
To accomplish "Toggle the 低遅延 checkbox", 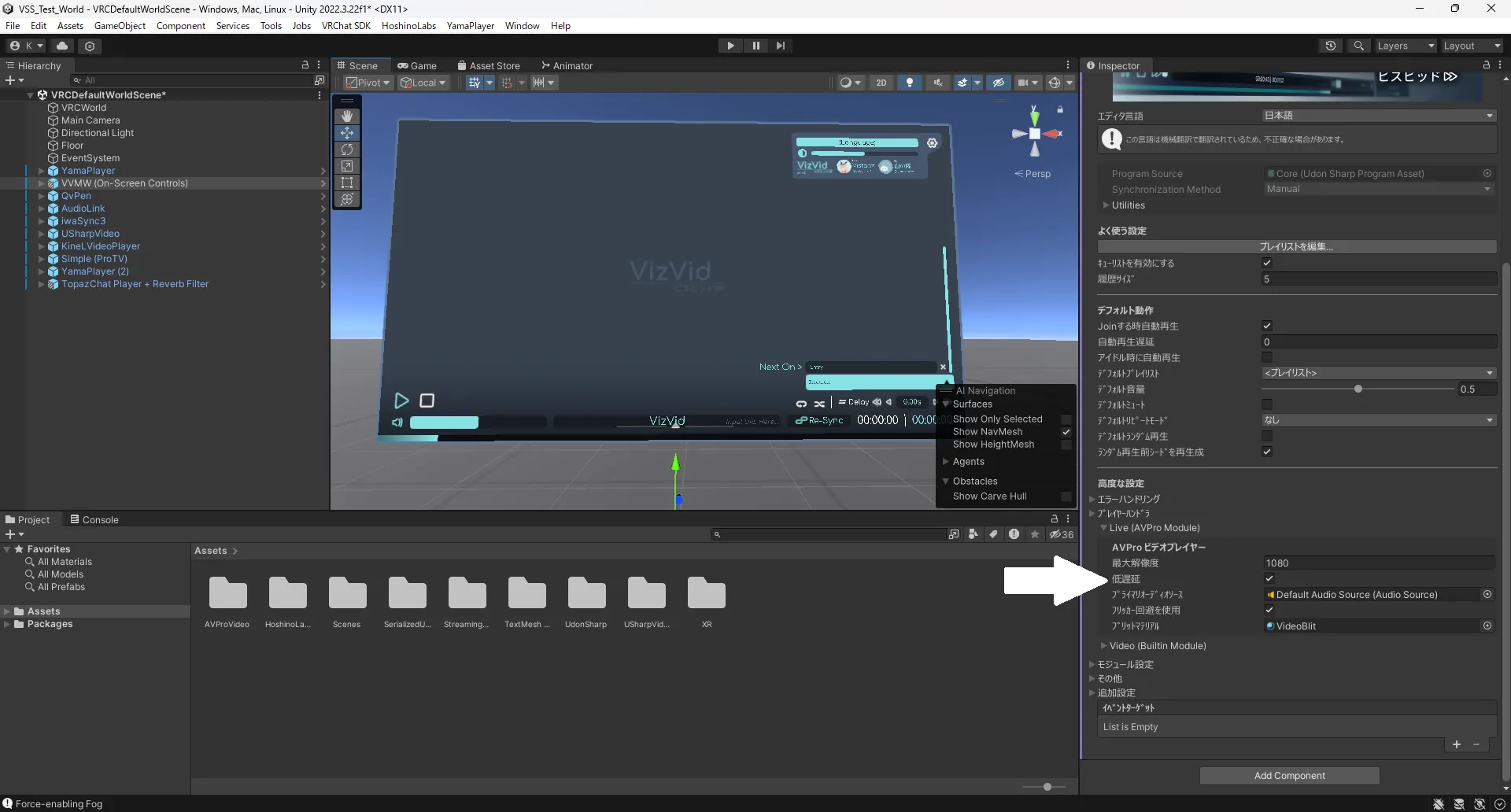I will (x=1269, y=578).
